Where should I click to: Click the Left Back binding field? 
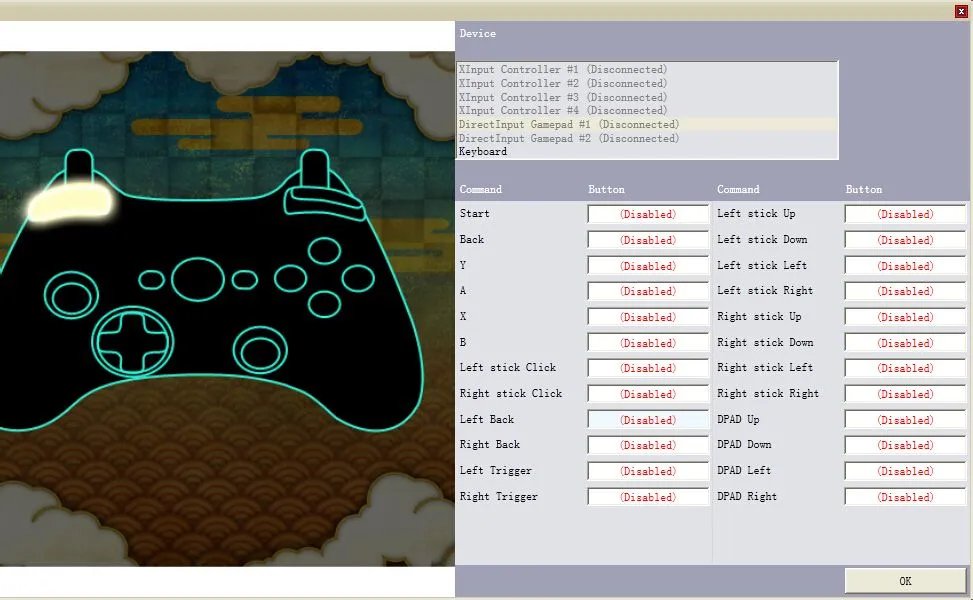point(647,420)
